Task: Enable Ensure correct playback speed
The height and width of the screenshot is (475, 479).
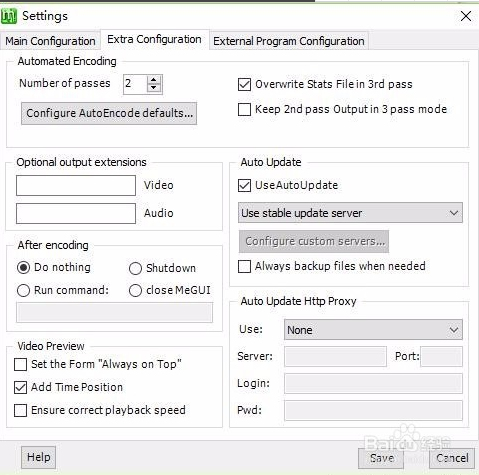Action: [20, 410]
